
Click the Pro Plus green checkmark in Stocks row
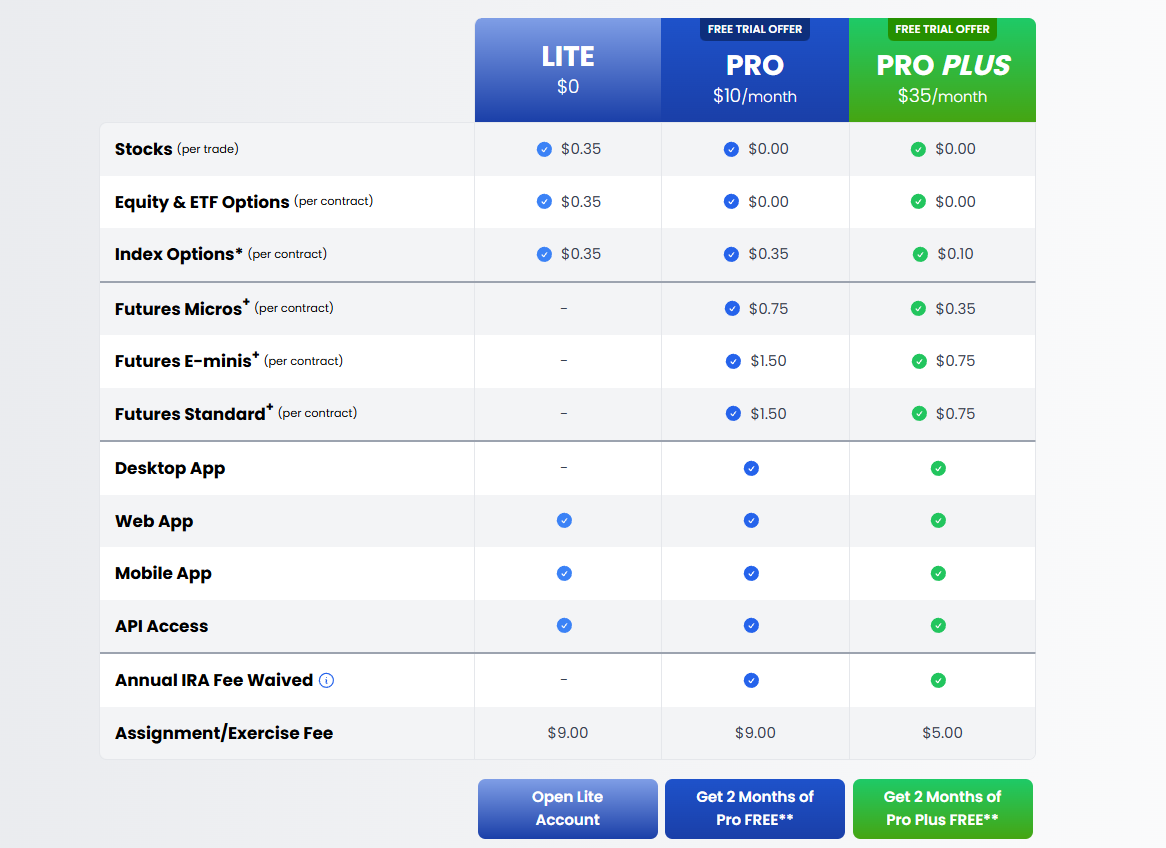pyautogui.click(x=918, y=150)
